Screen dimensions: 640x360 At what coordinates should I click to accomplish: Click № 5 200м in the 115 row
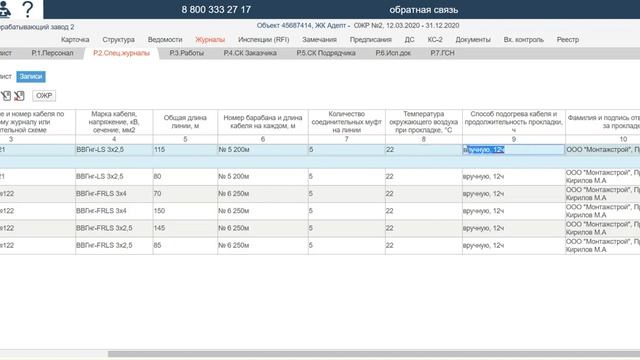(262, 149)
